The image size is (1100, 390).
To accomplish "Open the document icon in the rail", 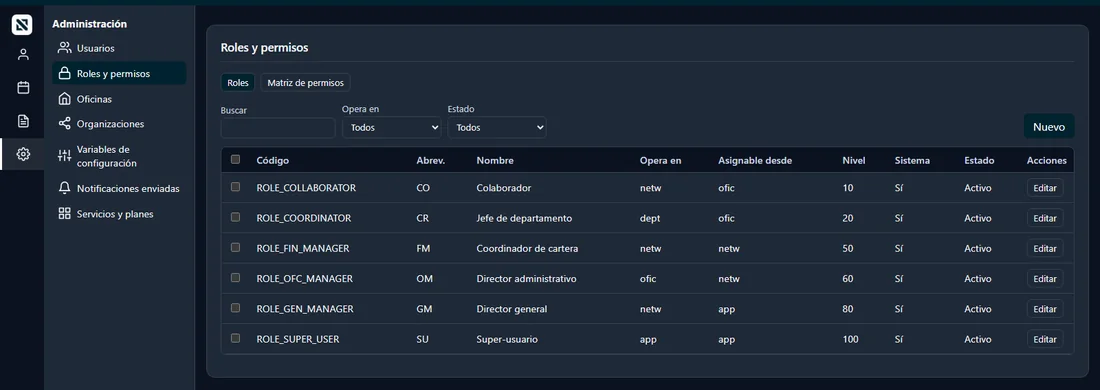I will click(x=23, y=121).
